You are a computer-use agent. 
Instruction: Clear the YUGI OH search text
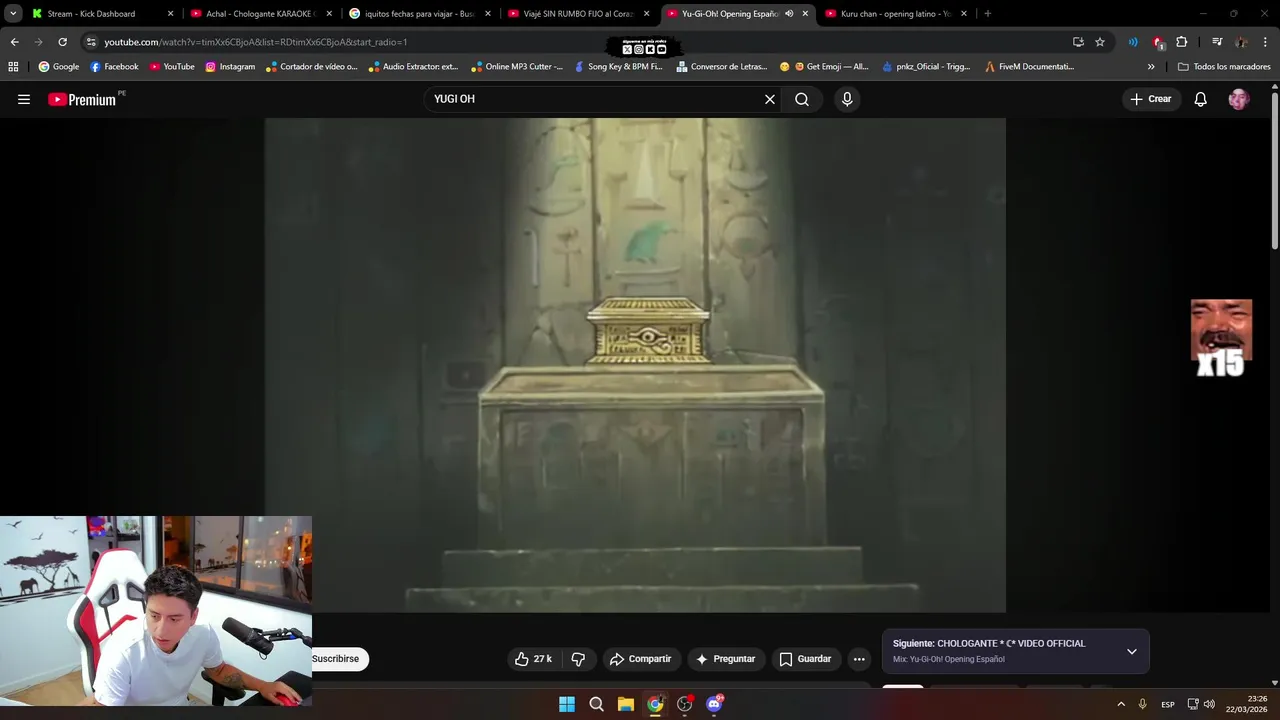(770, 99)
